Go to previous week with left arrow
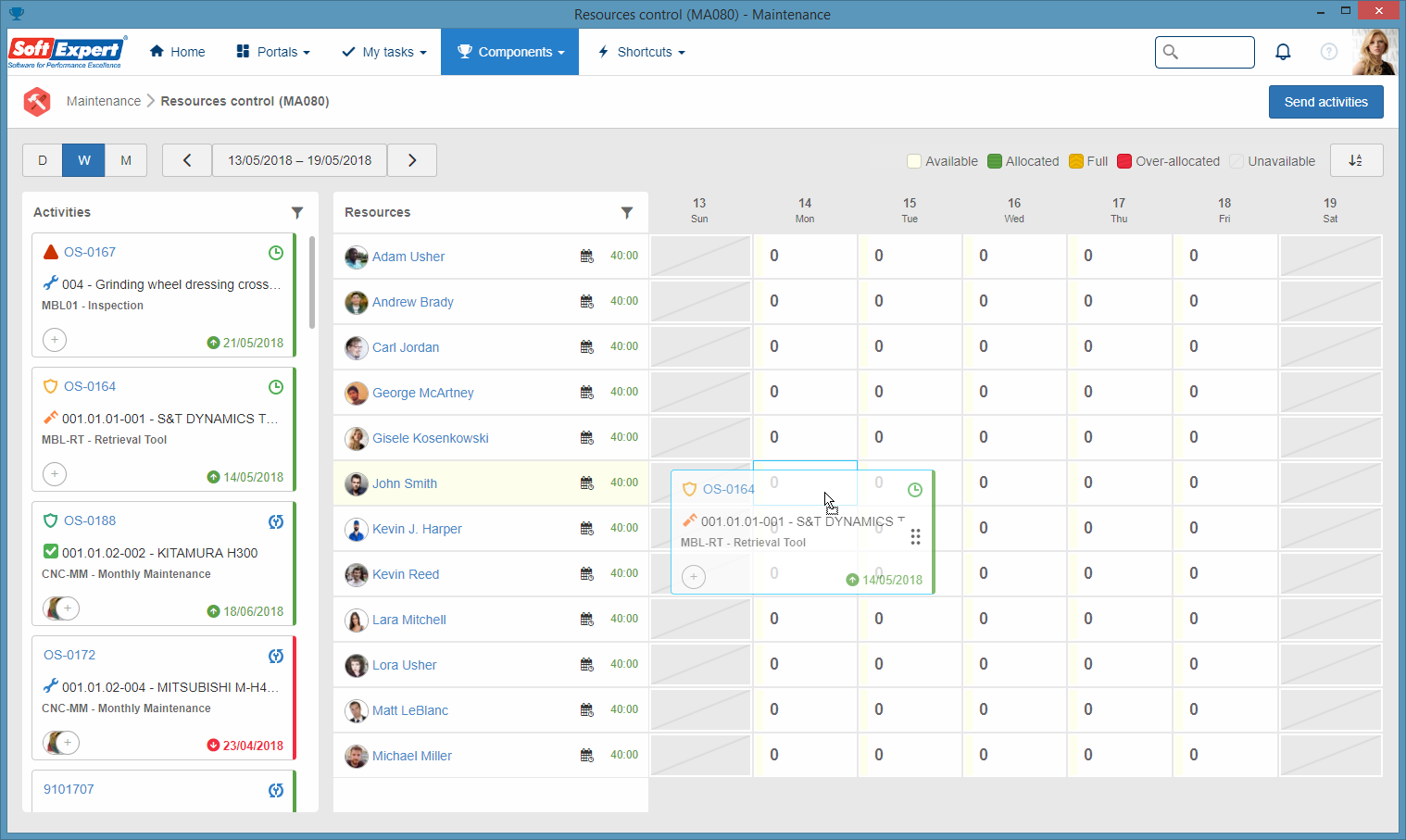 [187, 160]
